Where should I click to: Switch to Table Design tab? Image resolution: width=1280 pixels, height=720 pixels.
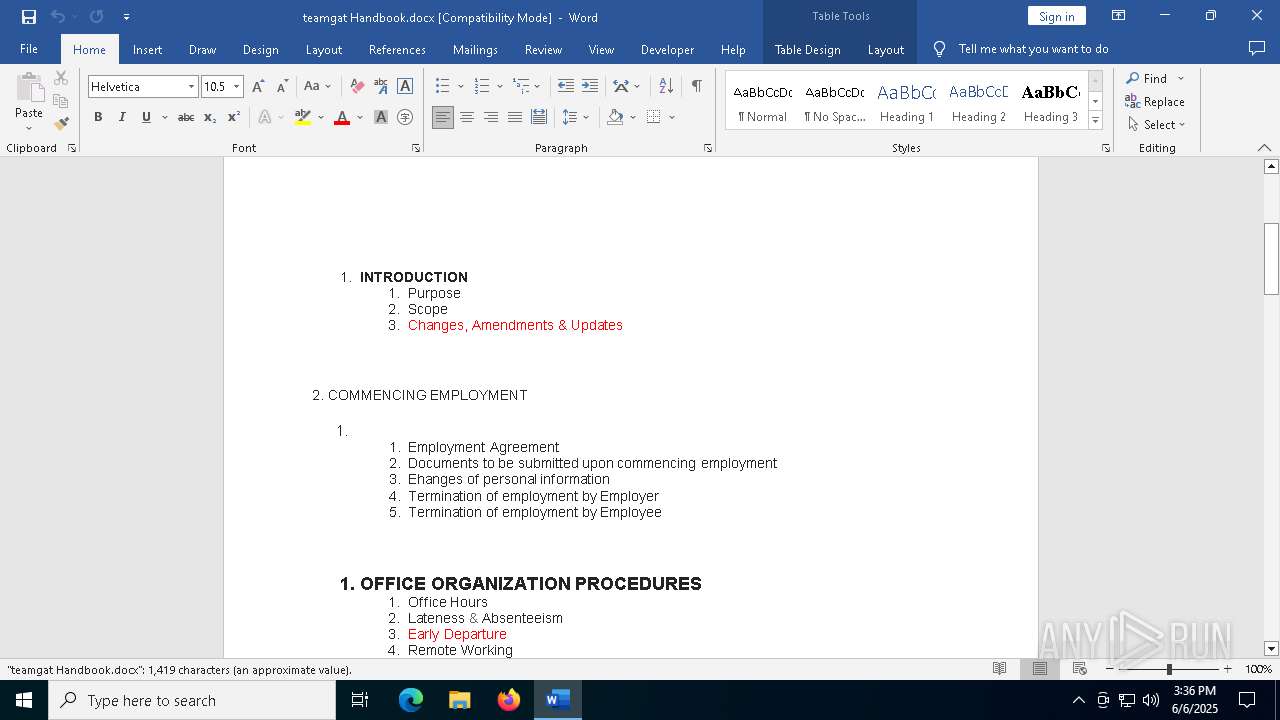pos(807,49)
